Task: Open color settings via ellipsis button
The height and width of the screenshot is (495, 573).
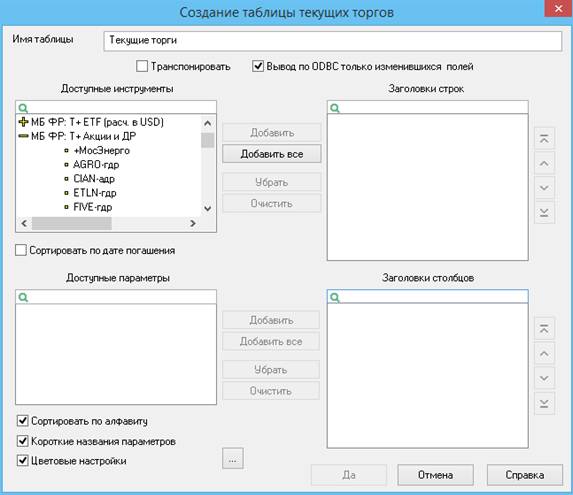Action: (x=232, y=458)
